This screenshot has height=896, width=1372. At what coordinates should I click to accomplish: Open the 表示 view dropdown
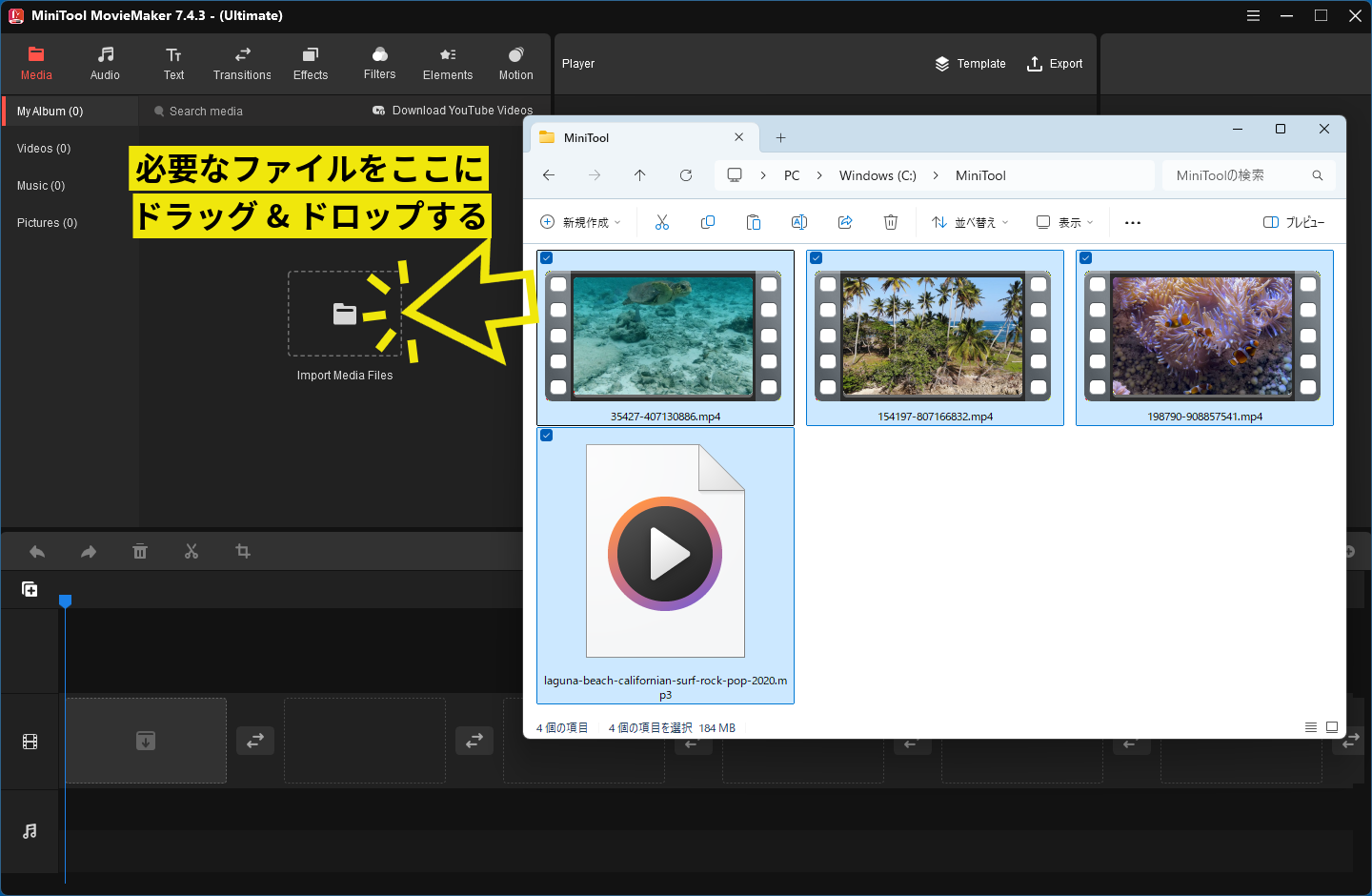[x=1065, y=222]
